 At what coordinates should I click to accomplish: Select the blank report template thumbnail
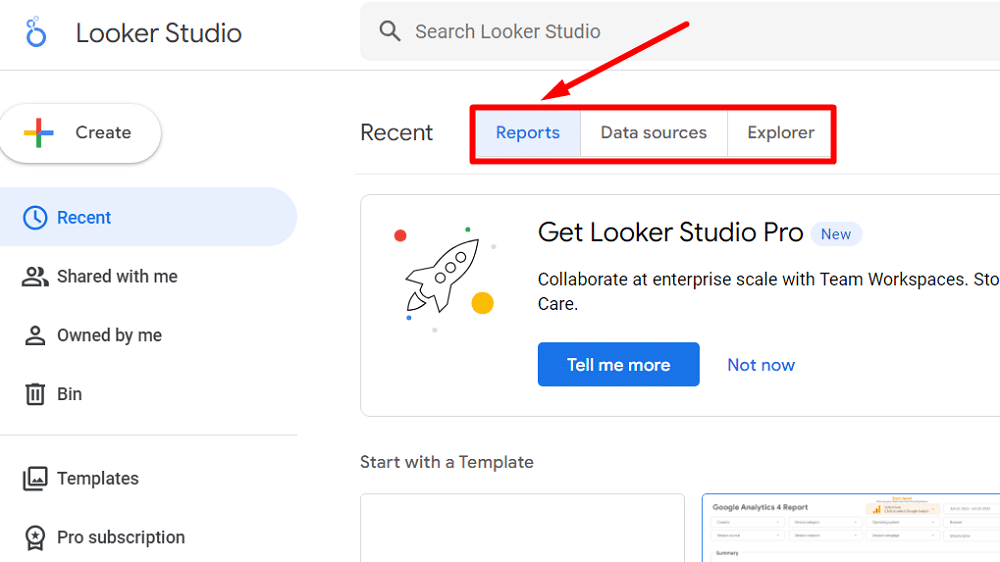point(522,528)
